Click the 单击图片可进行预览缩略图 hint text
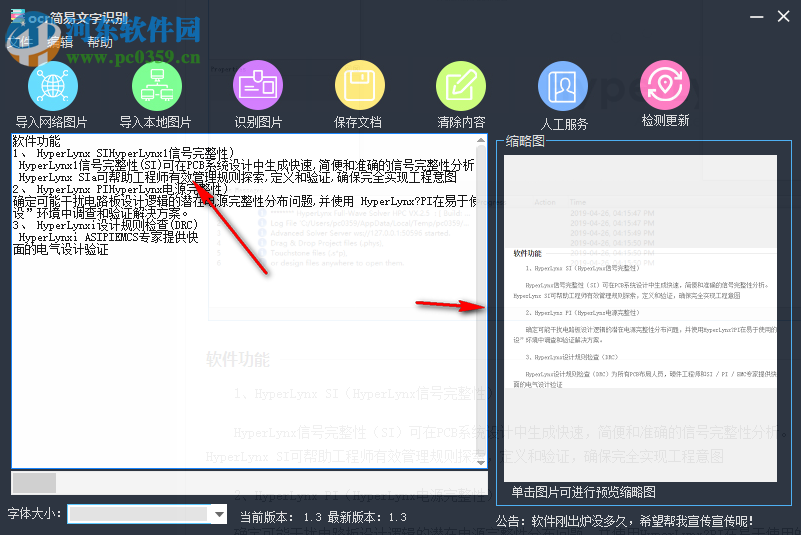This screenshot has width=801, height=535. coord(583,492)
